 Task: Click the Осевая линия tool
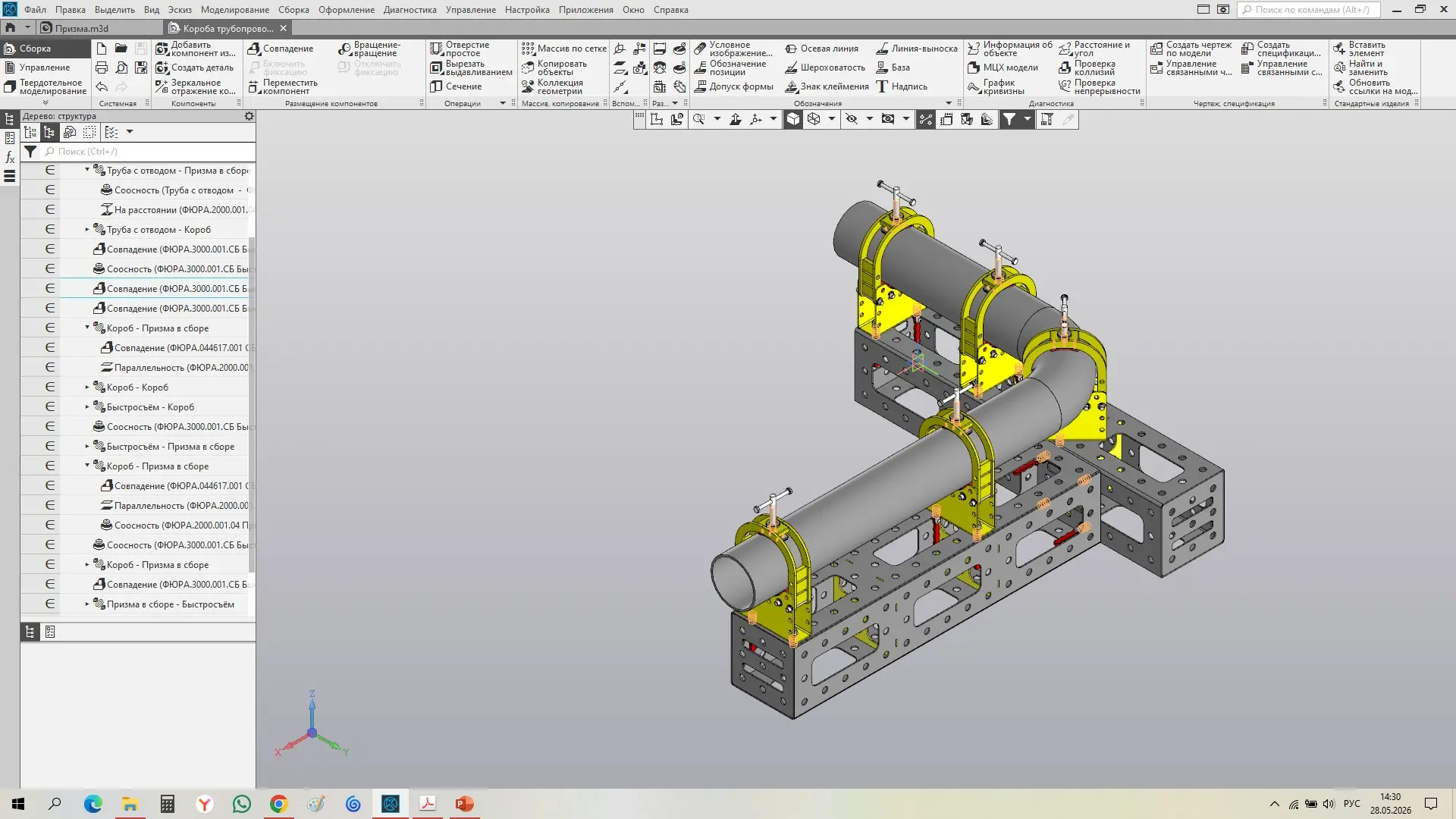pos(821,49)
